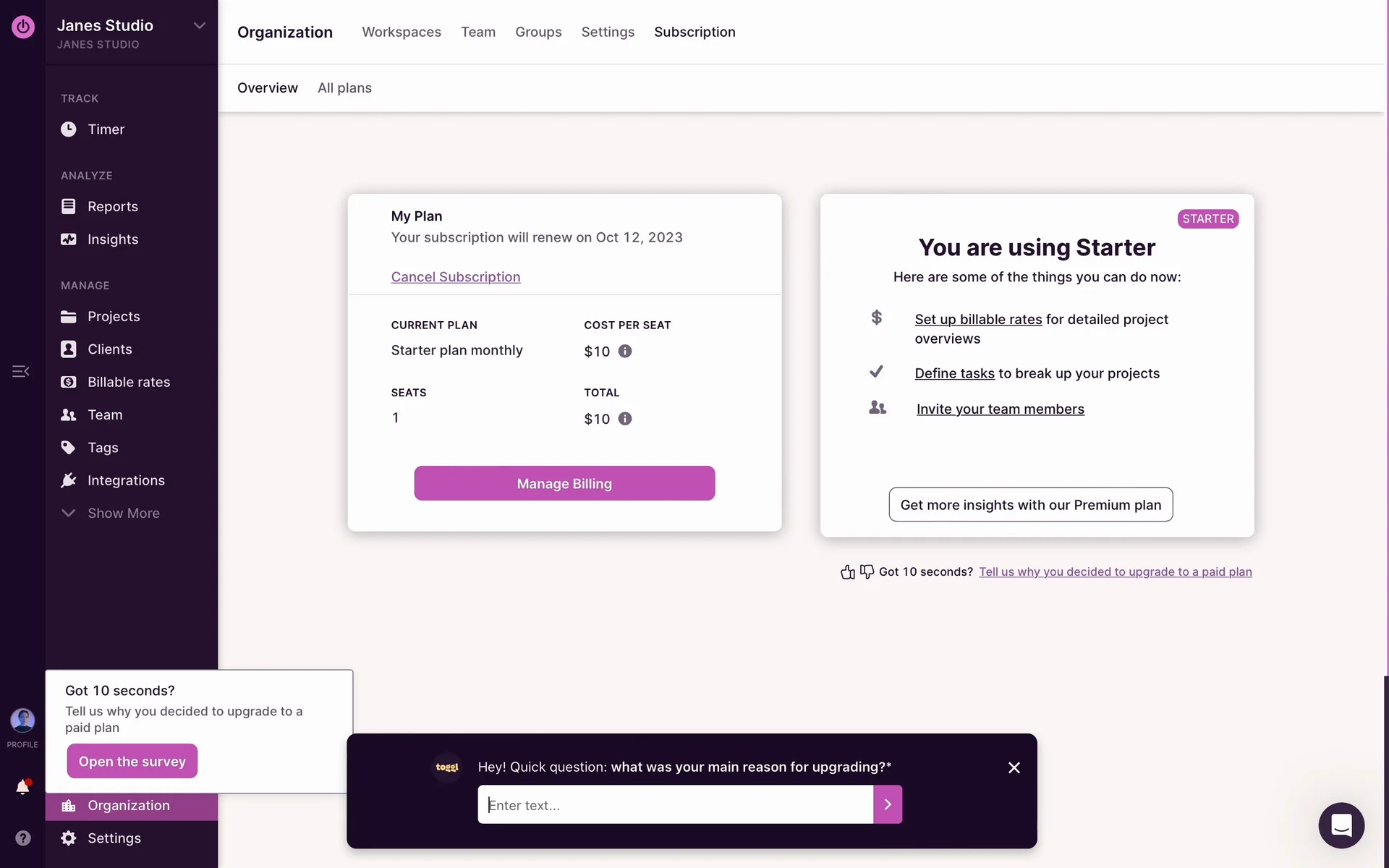Viewport: 1389px width, 868px height.
Task: Expand Show More in the sidebar
Action: [123, 514]
